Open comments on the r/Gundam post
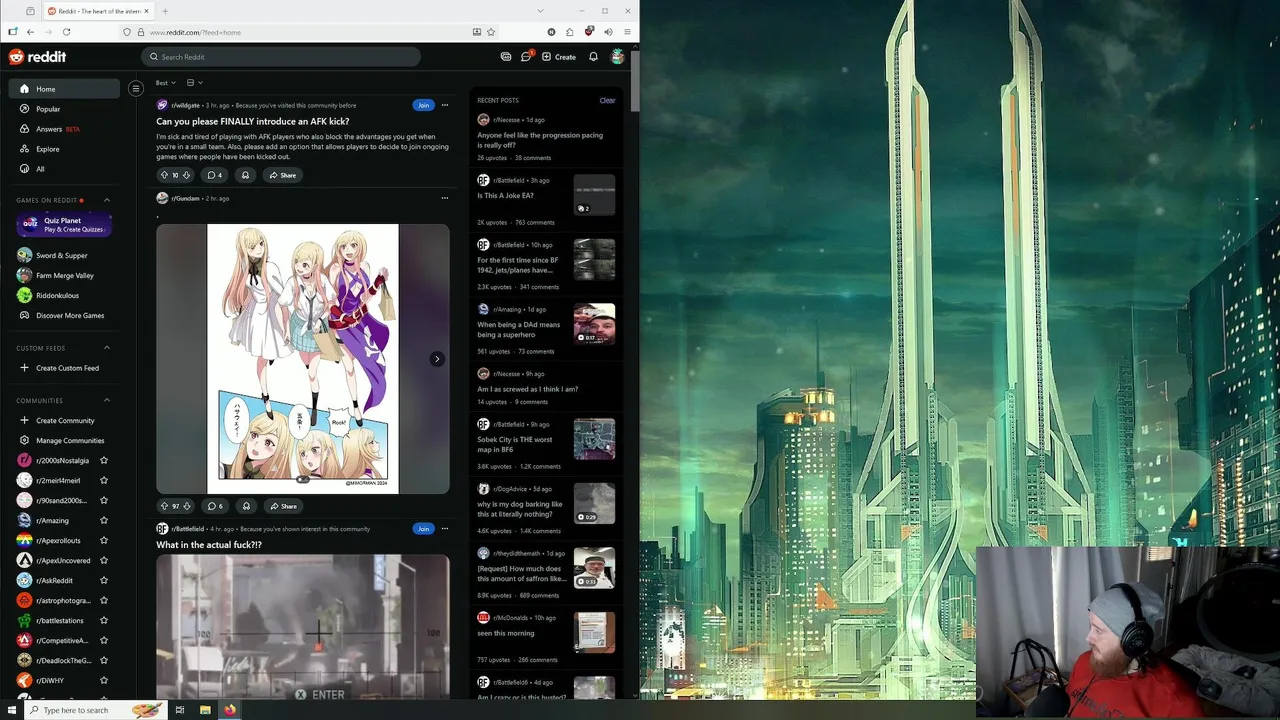 coord(215,506)
